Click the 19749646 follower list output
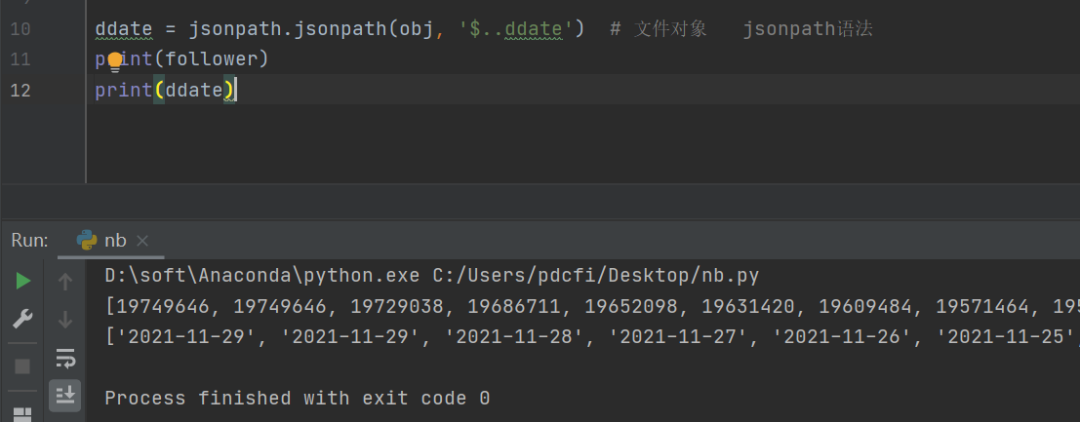 click(x=592, y=306)
